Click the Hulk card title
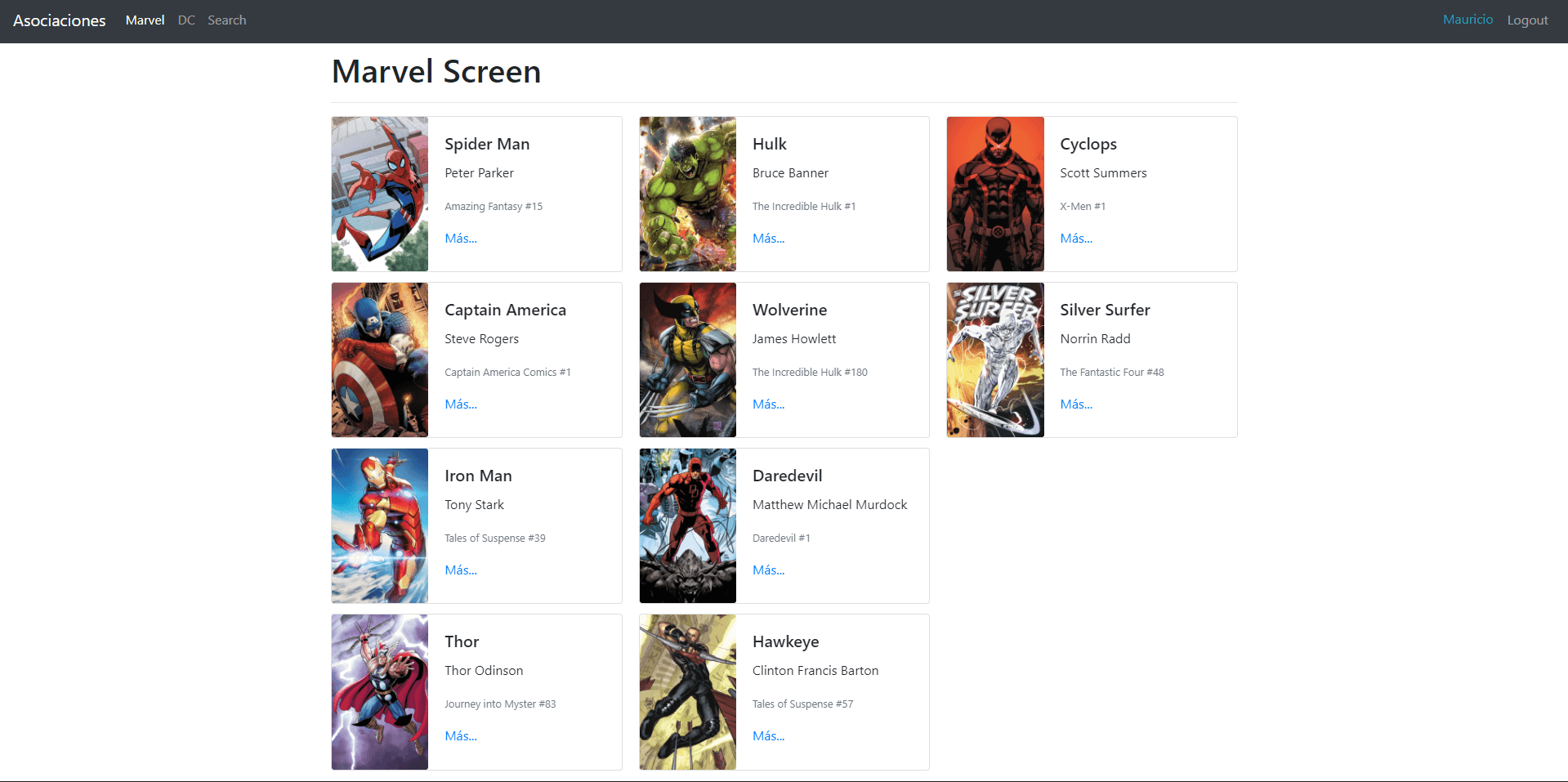Screen dimensions: 1568x782 point(770,144)
